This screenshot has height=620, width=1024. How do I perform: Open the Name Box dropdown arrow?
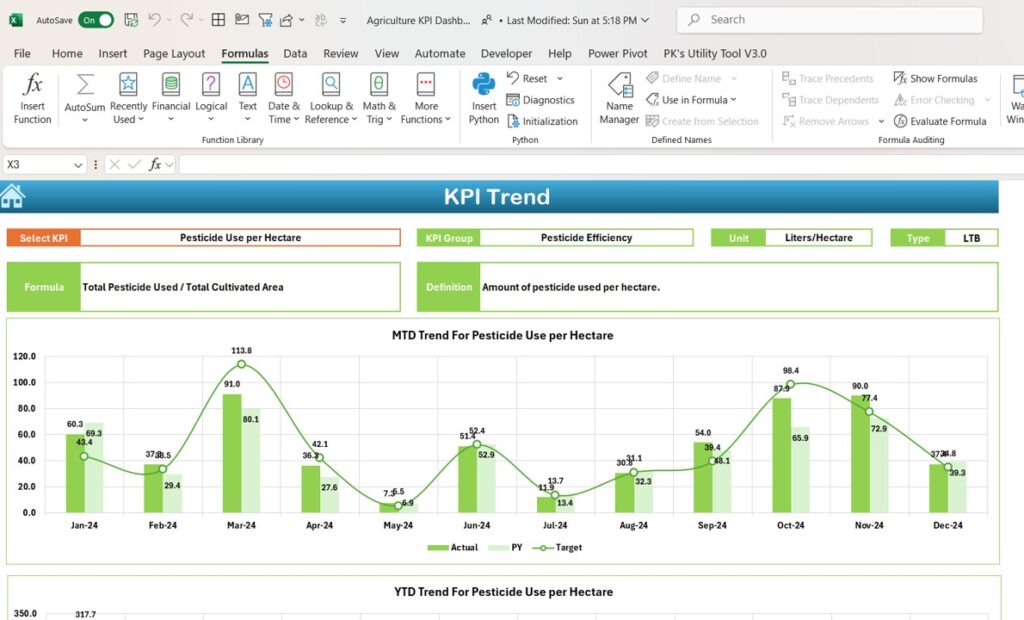[78, 165]
